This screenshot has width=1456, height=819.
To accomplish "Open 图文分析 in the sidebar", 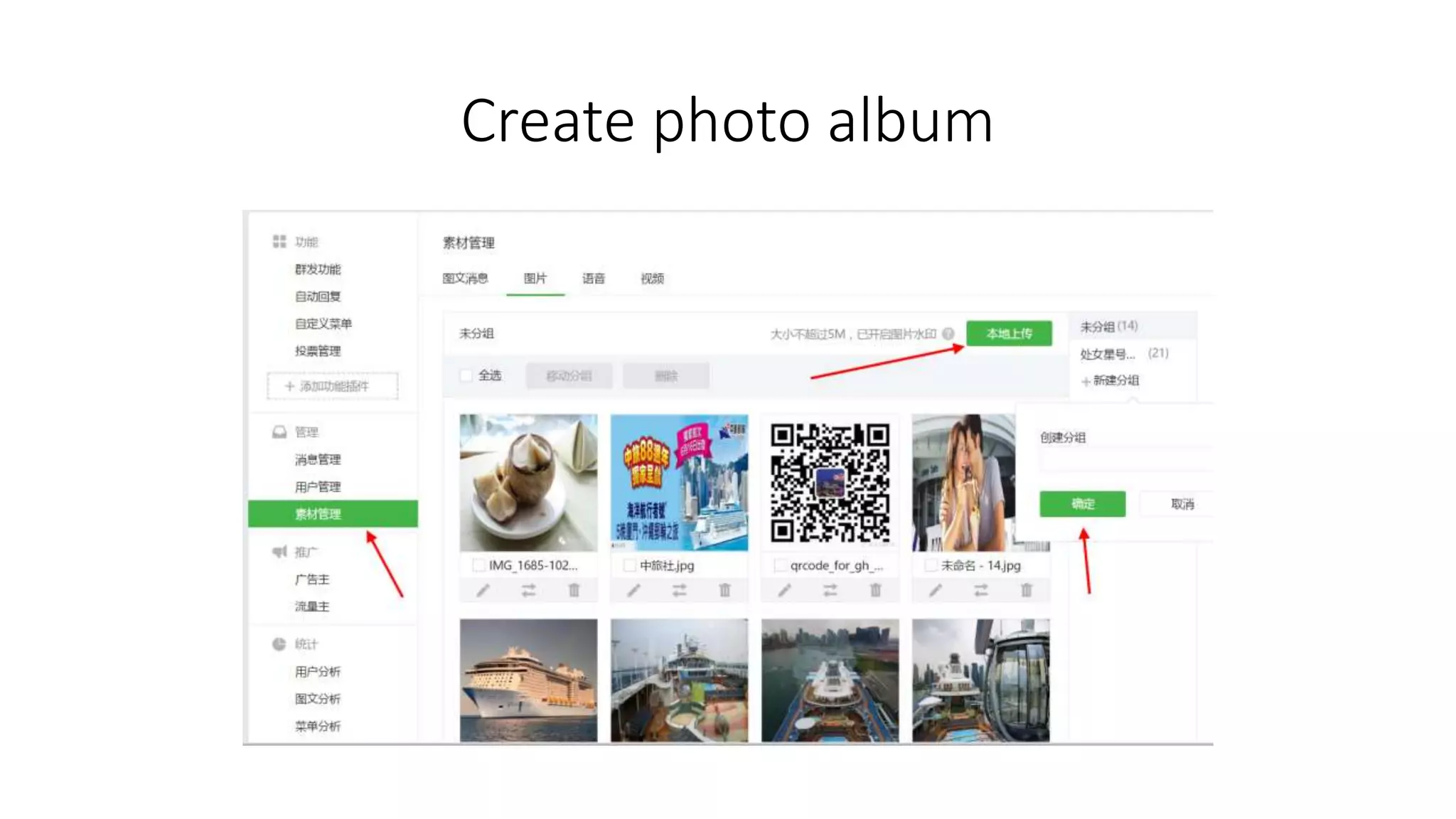I will [318, 699].
